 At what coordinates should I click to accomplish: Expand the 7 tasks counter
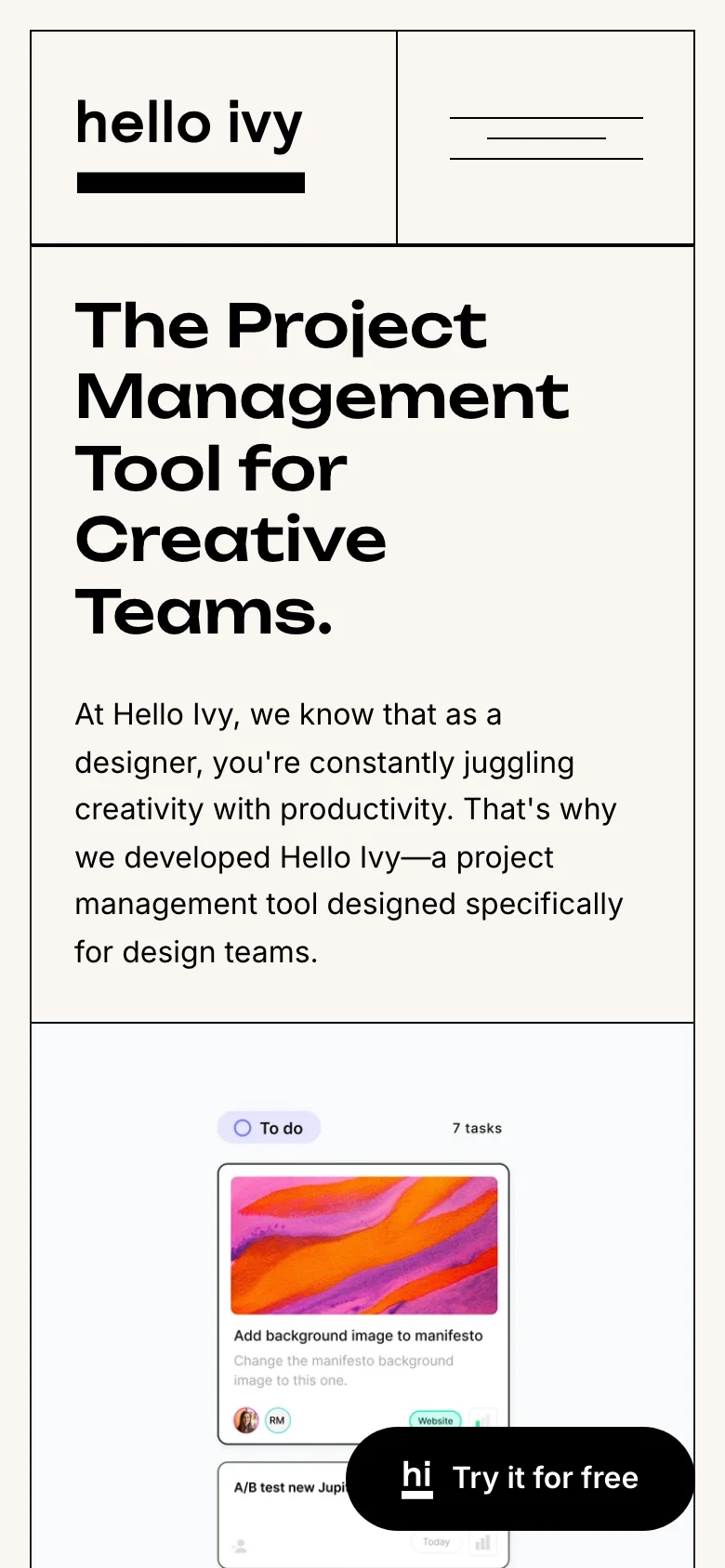point(476,1128)
